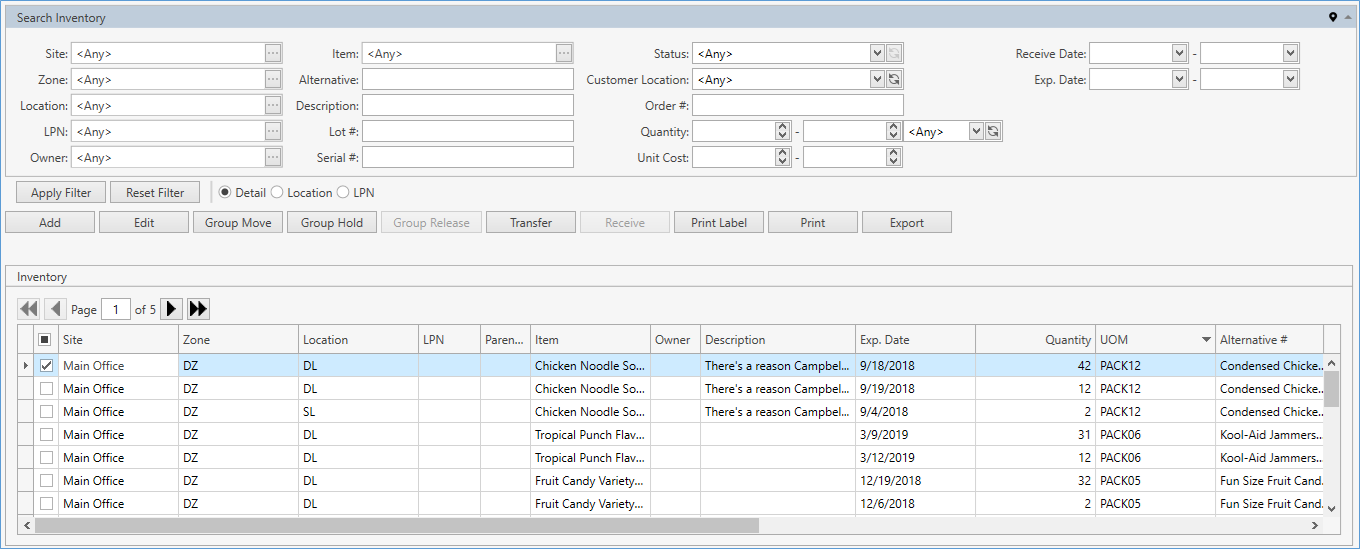Click the pin icon in Search Inventory header
This screenshot has width=1360, height=549.
pos(1332,17)
